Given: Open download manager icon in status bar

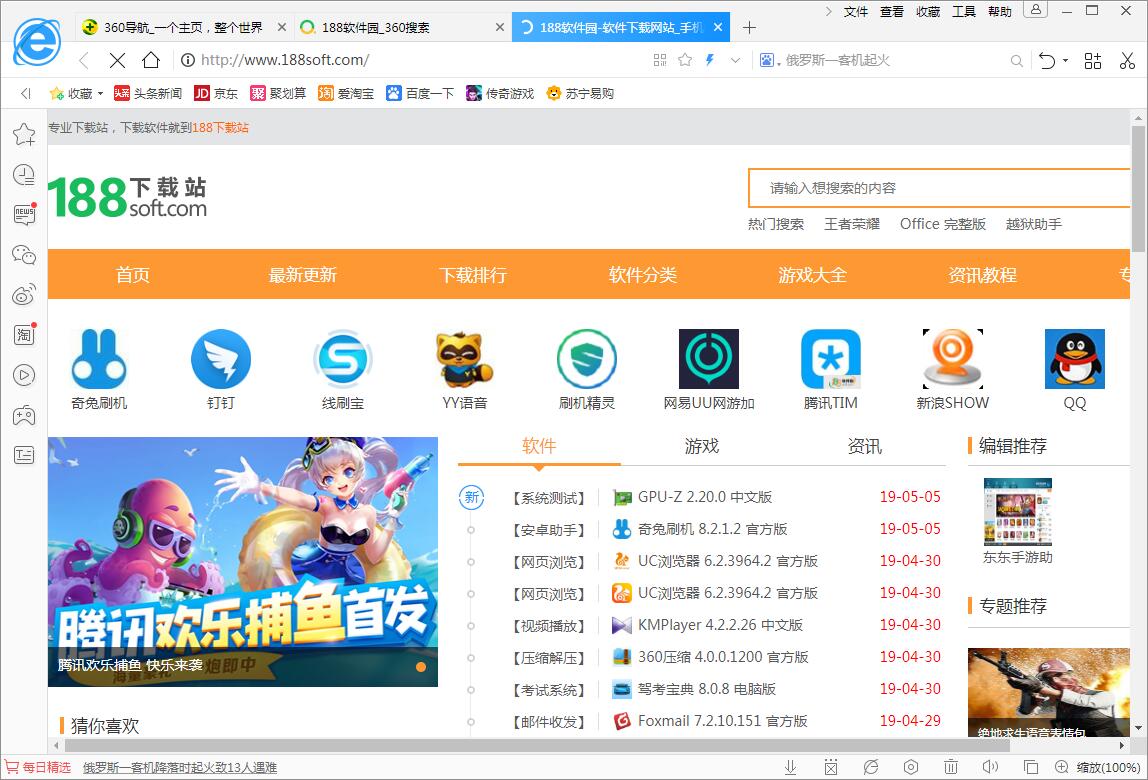Looking at the screenshot, I should (x=790, y=766).
